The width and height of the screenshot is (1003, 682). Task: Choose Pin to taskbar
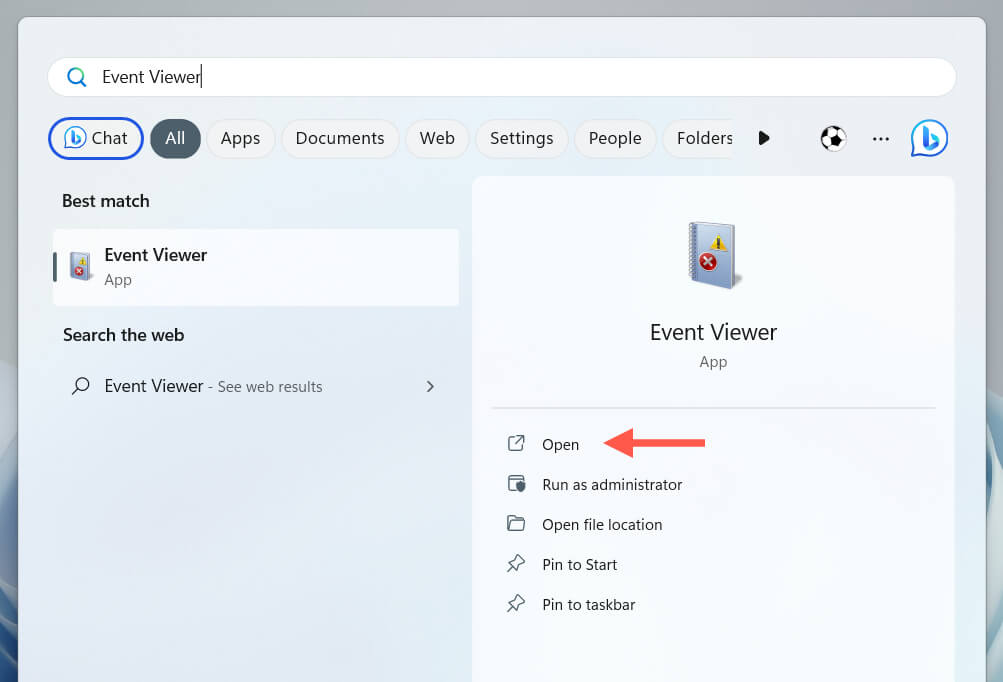(x=588, y=605)
